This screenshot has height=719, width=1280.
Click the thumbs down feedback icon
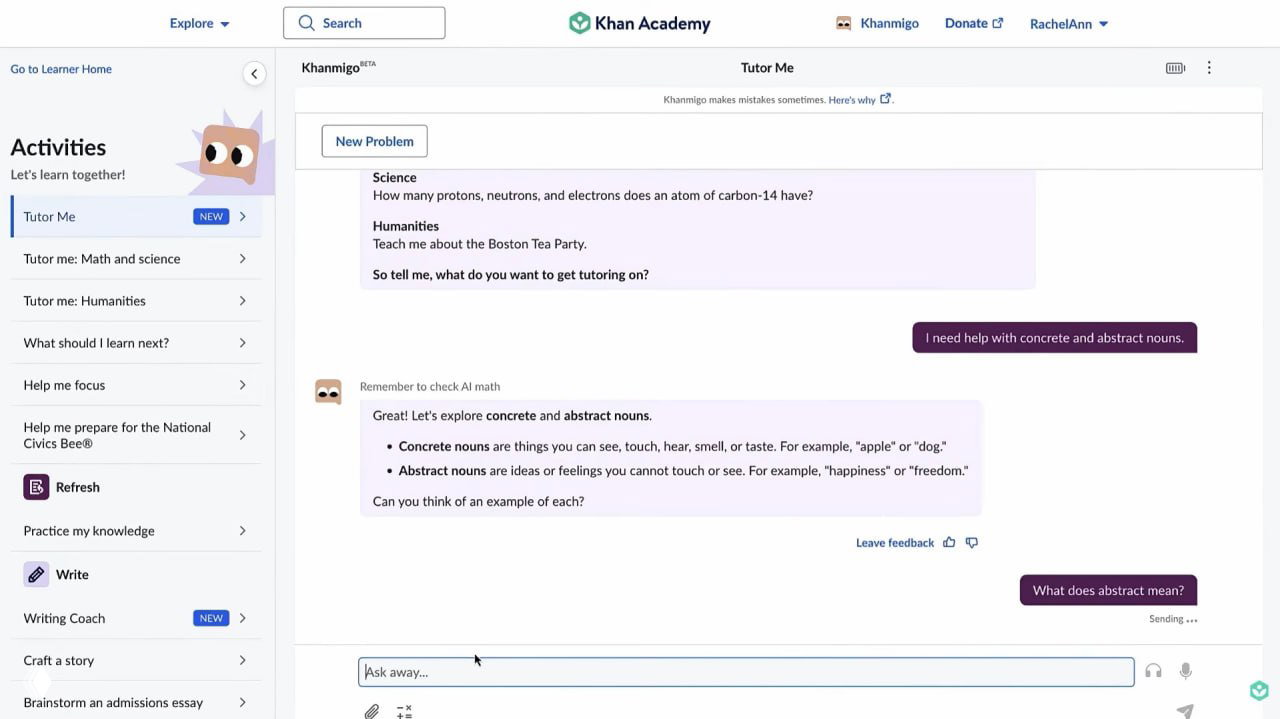[972, 543]
